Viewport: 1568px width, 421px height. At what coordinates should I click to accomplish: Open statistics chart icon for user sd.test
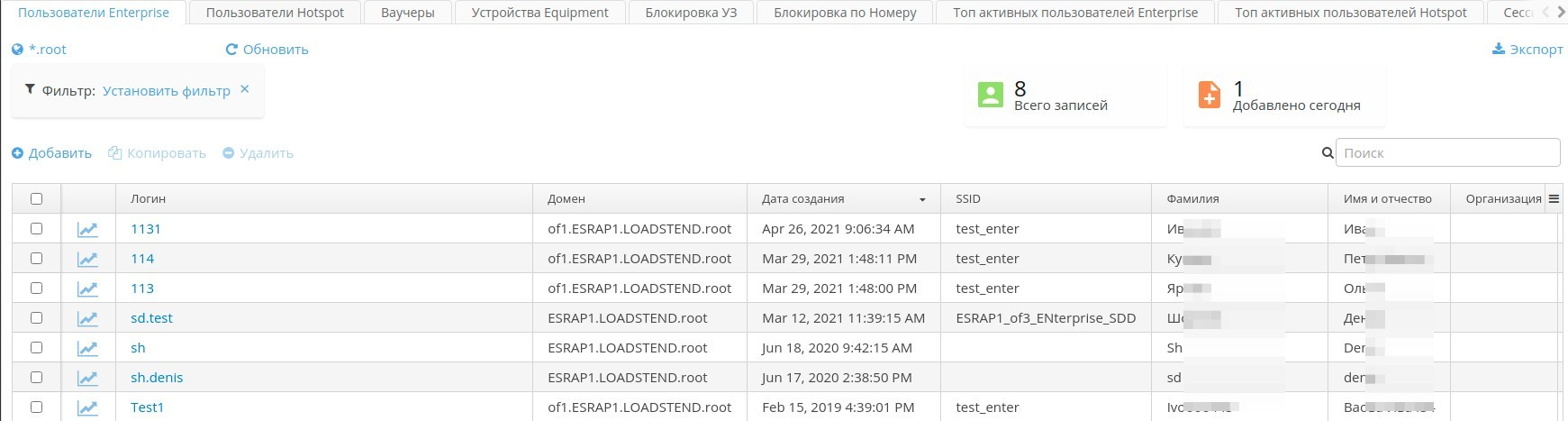(87, 318)
